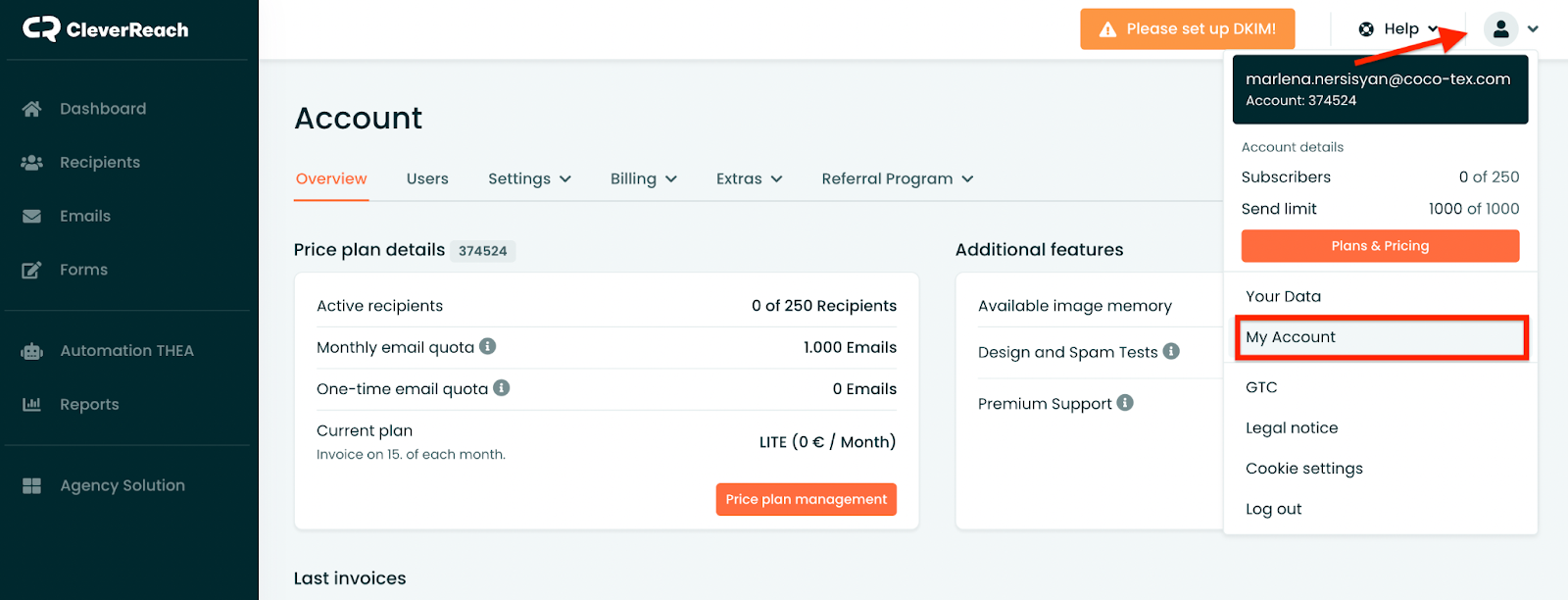Toggle the chevron beside the profile avatar
Viewport: 1568px width, 600px height.
(x=1533, y=29)
